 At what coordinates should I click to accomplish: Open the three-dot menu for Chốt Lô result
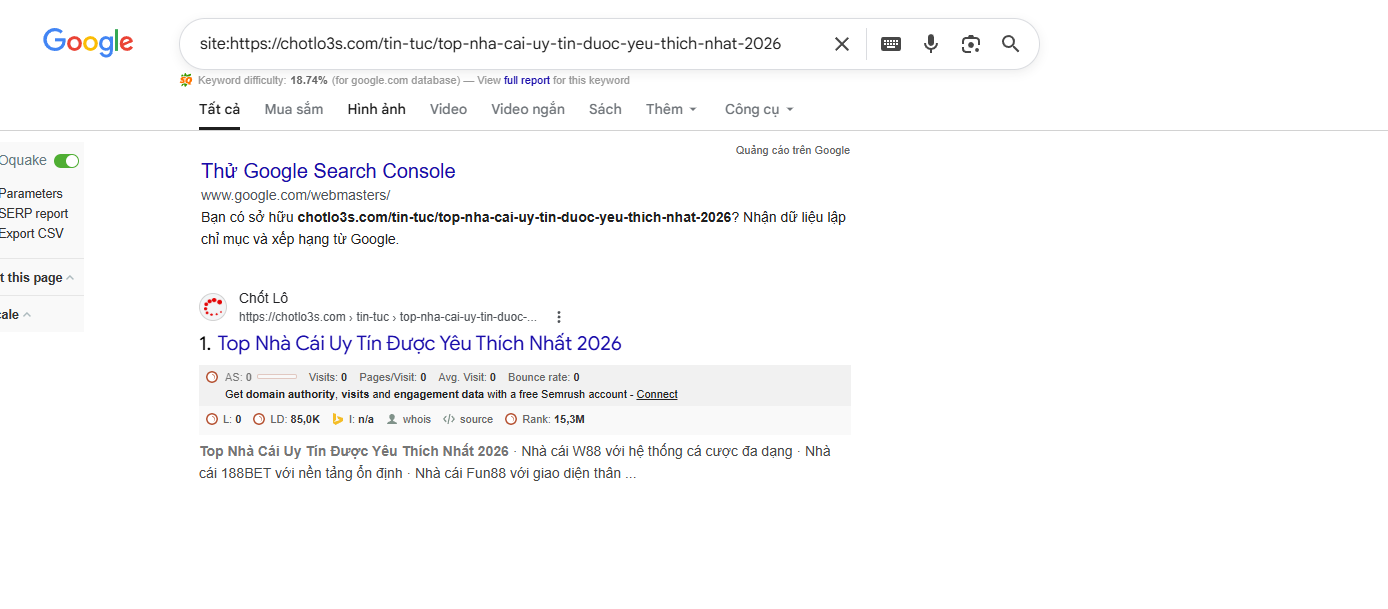pyautogui.click(x=559, y=317)
